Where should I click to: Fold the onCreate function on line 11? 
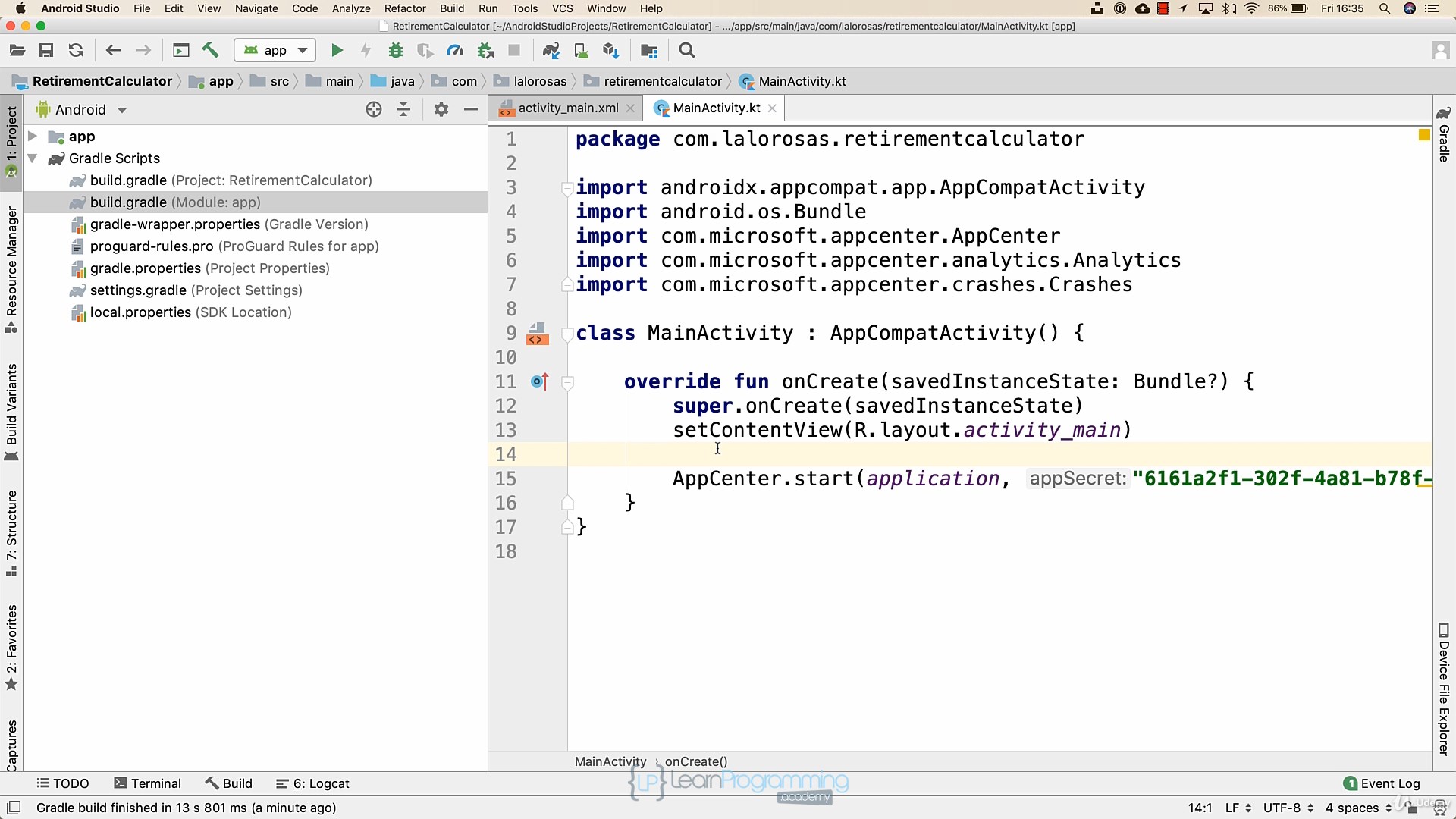pos(566,382)
